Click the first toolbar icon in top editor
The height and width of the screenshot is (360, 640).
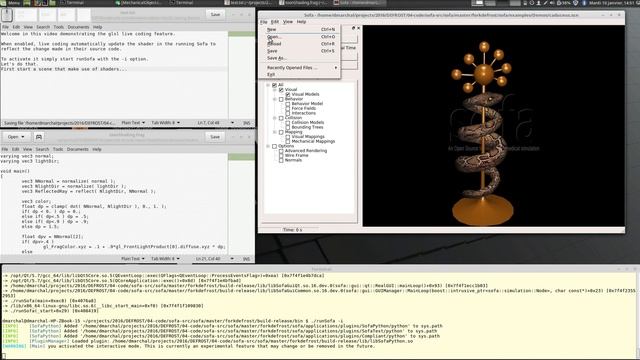click(7, 15)
